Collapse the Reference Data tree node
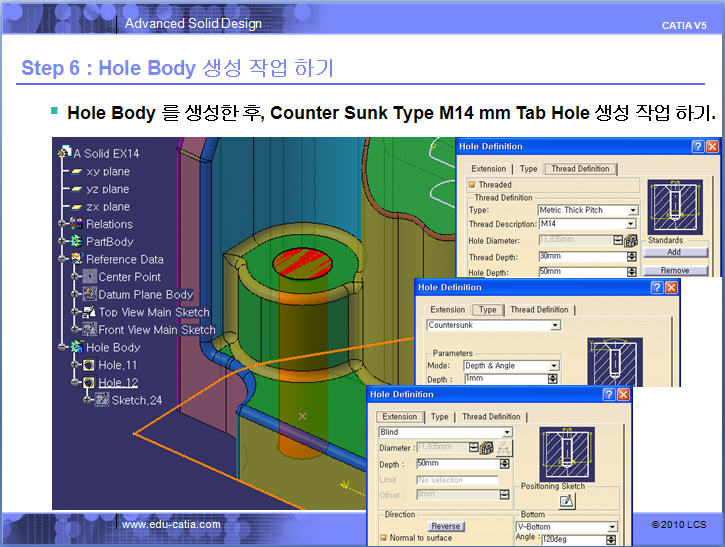The height and width of the screenshot is (547, 725). point(61,259)
